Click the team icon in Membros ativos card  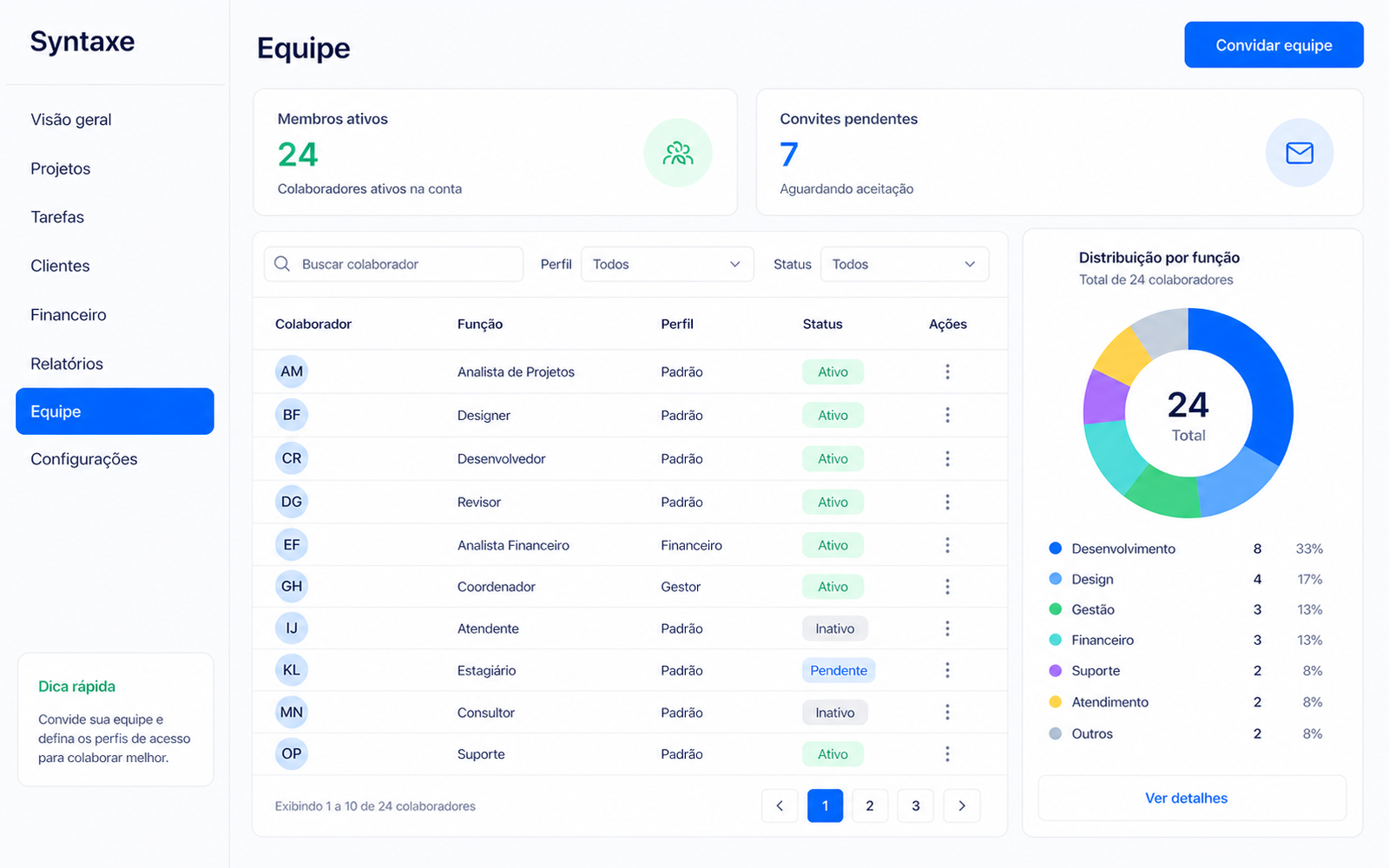pyautogui.click(x=678, y=154)
